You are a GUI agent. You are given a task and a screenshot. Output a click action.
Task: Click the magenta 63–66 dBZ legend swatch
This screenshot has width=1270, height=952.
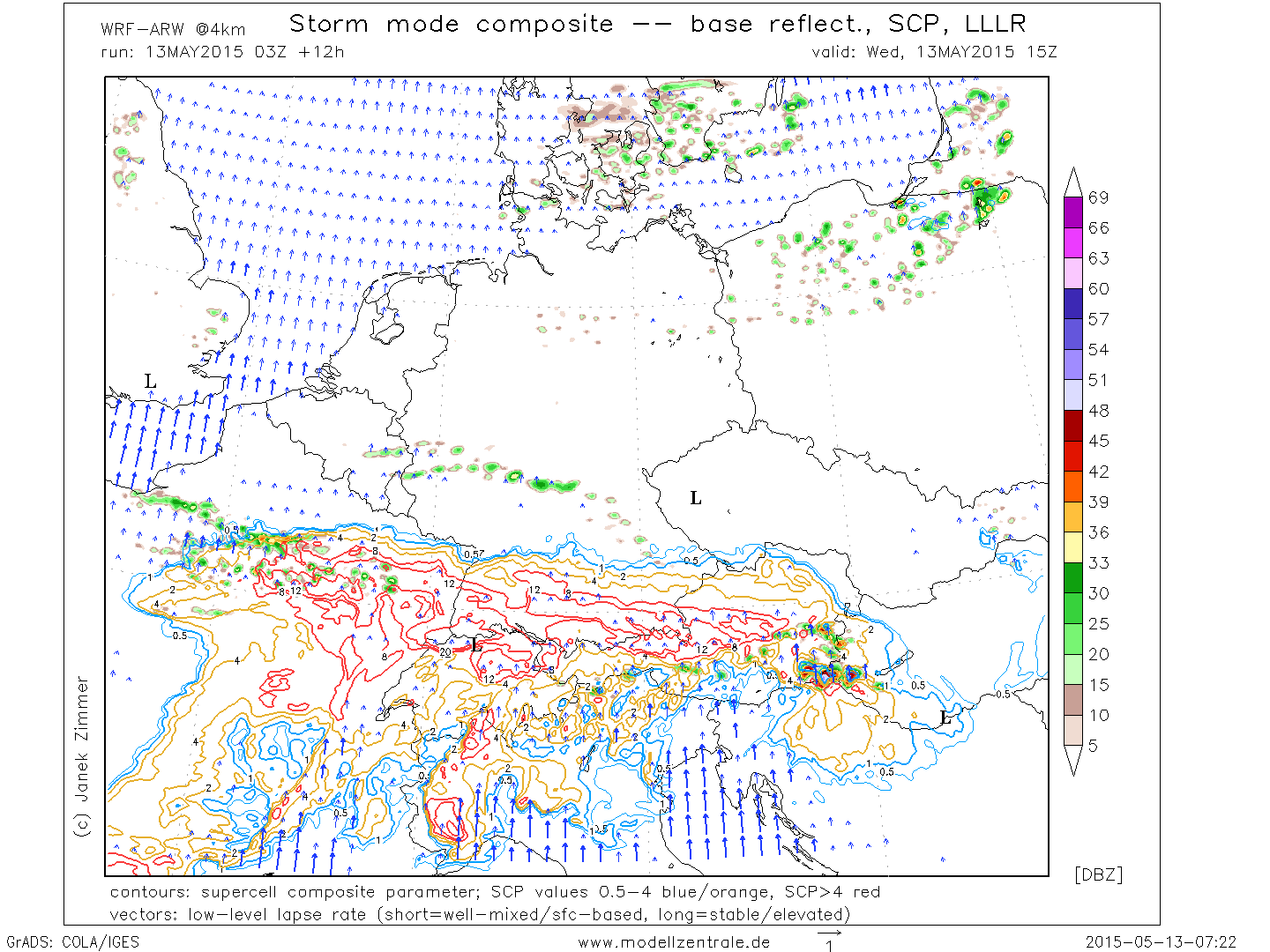point(1073,243)
